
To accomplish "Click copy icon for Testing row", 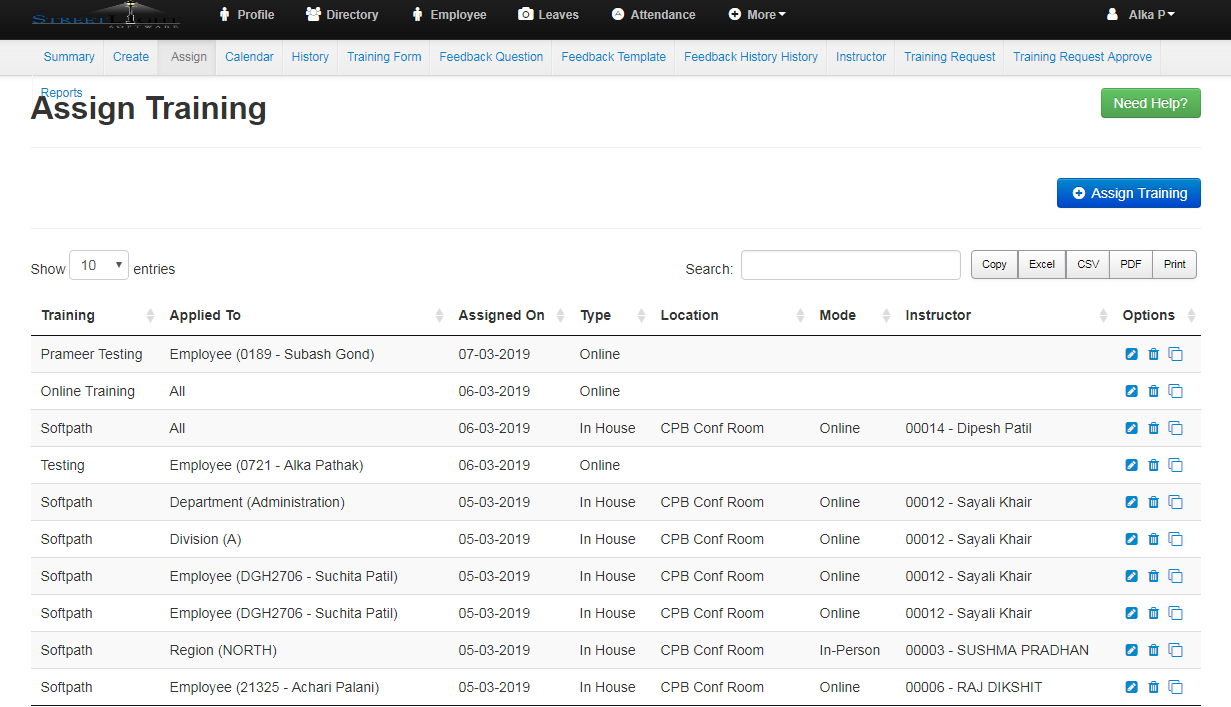I will 1176,465.
